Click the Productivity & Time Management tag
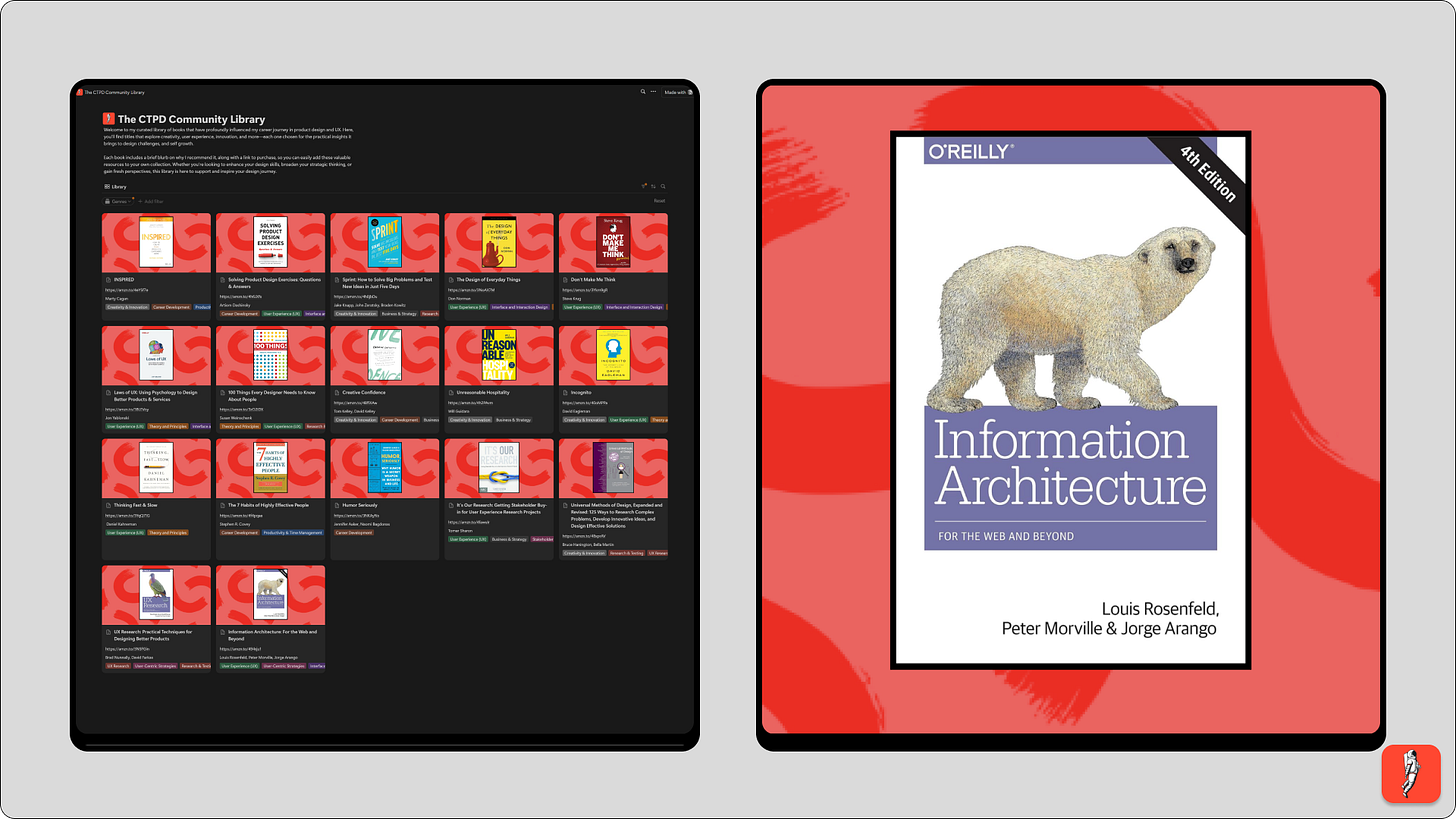1456x819 pixels. click(x=292, y=533)
